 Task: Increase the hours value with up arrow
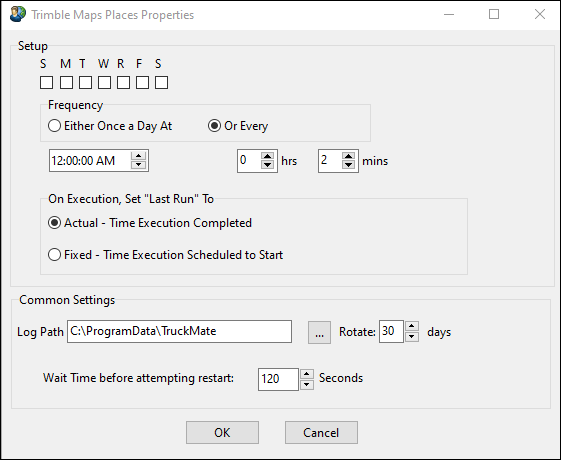pyautogui.click(x=267, y=156)
